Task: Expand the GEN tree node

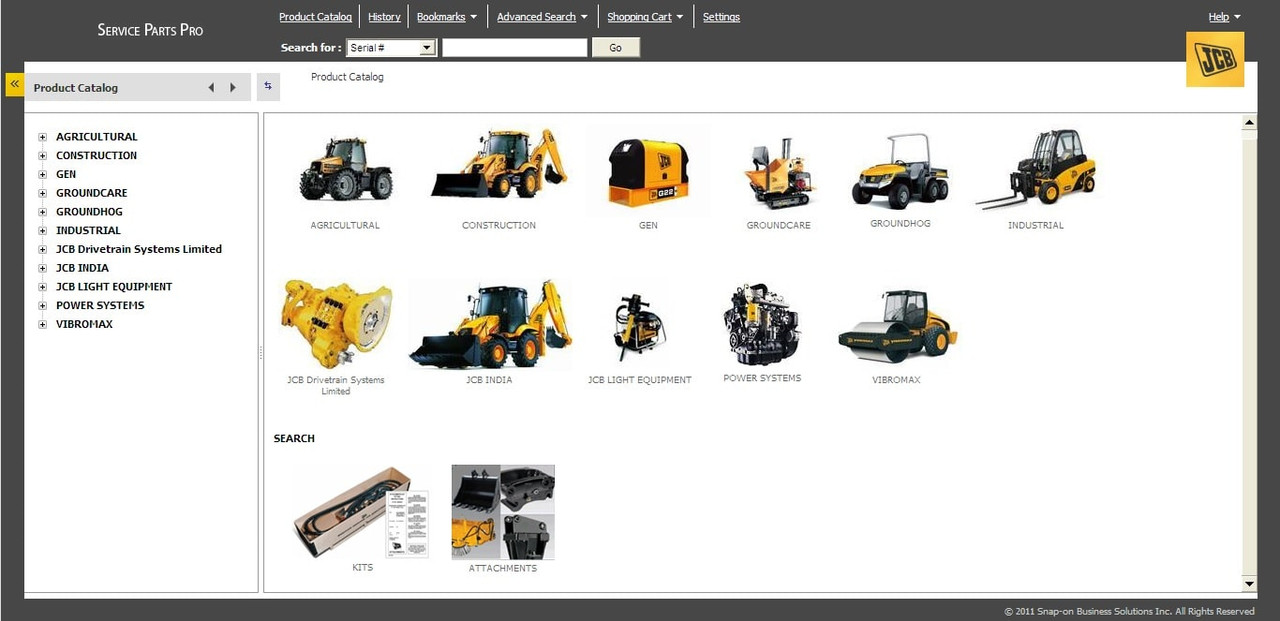Action: click(42, 175)
